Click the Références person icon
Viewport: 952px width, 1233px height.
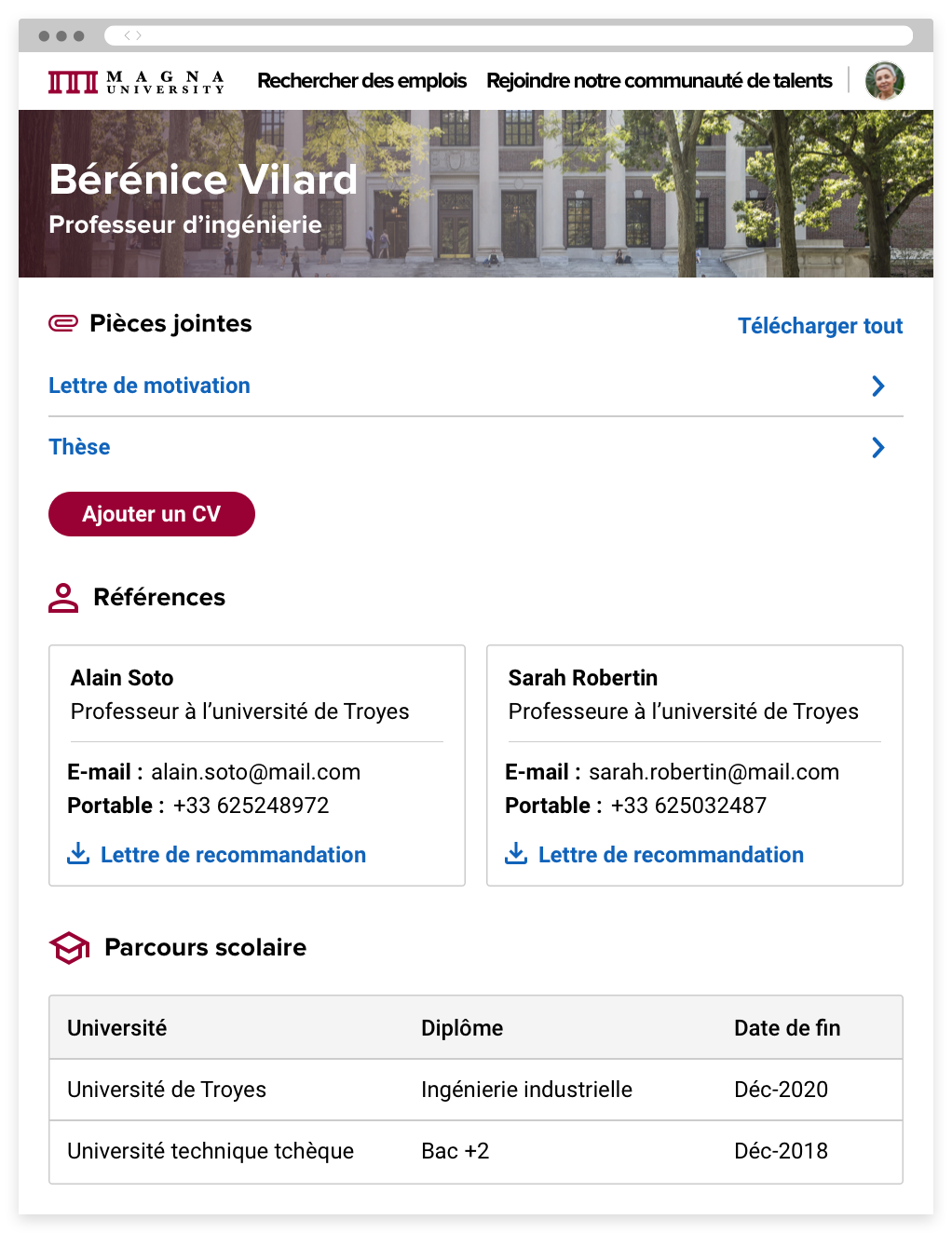pos(63,598)
